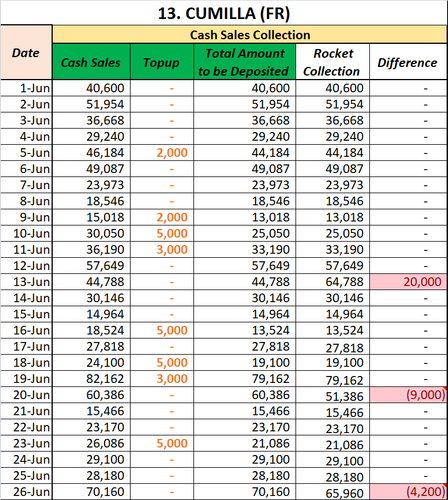Select the 20,000 difference cell on 13-Jun
The image size is (448, 500).
pyautogui.click(x=408, y=282)
